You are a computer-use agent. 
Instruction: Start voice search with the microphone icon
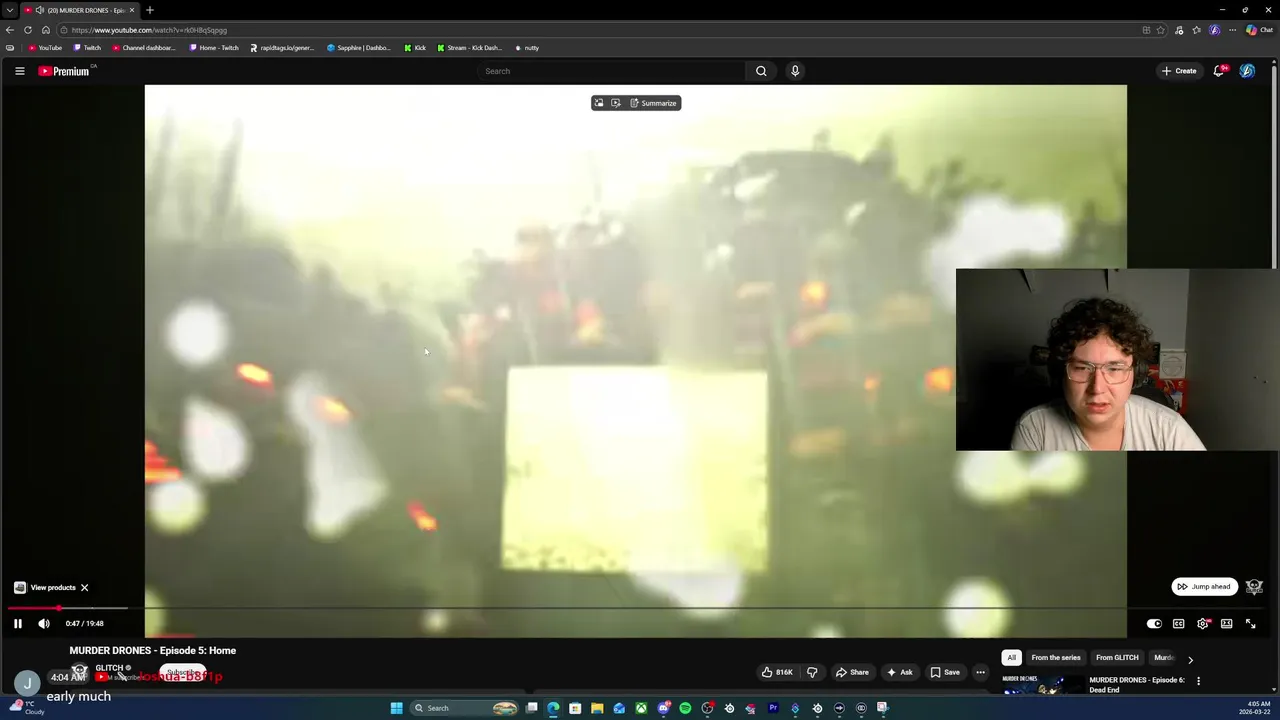point(795,71)
